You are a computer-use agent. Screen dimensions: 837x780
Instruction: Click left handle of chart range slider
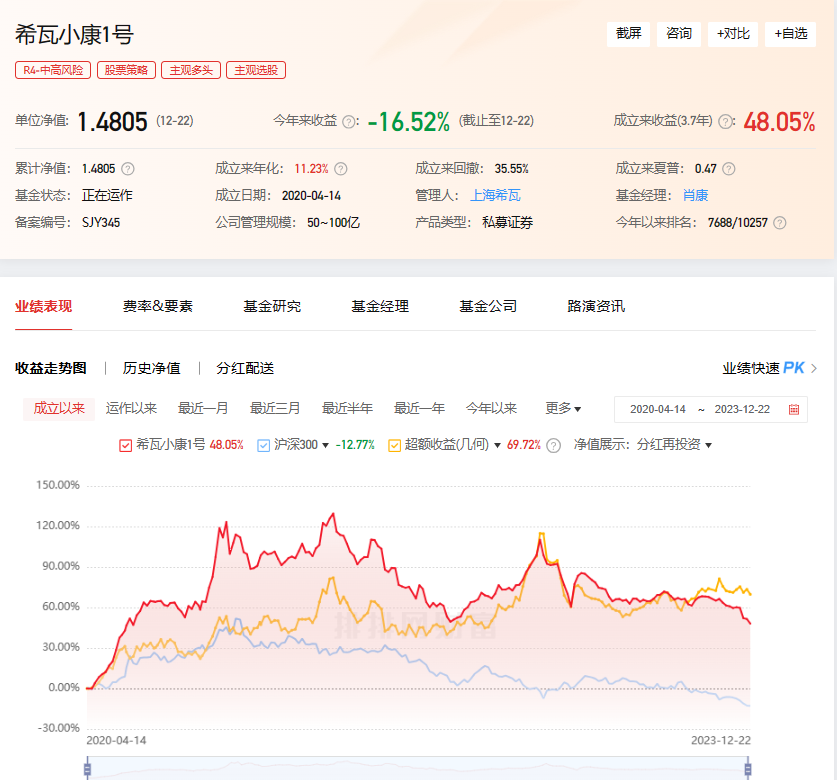click(x=88, y=769)
